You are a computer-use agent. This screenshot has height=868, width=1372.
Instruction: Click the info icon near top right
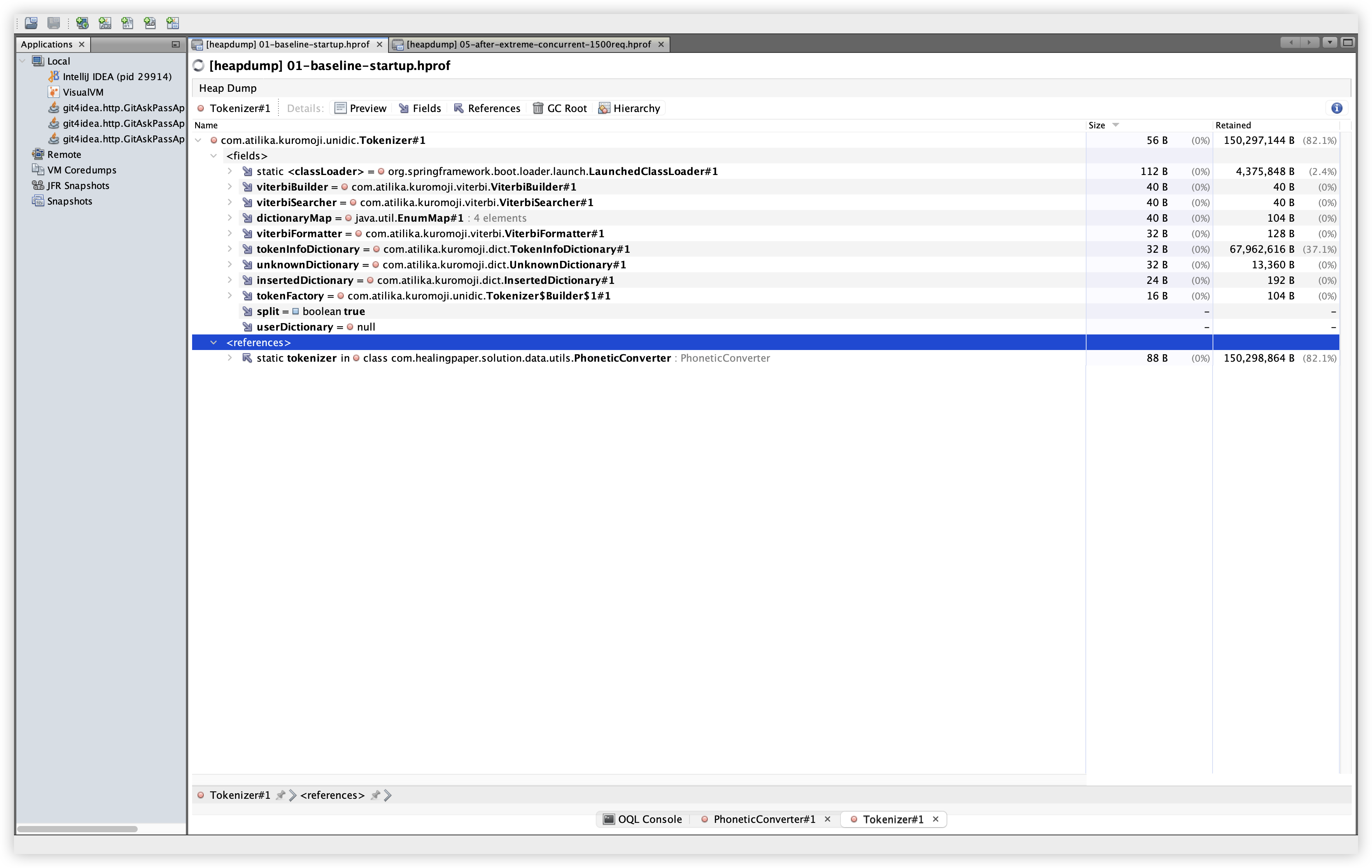(x=1337, y=108)
